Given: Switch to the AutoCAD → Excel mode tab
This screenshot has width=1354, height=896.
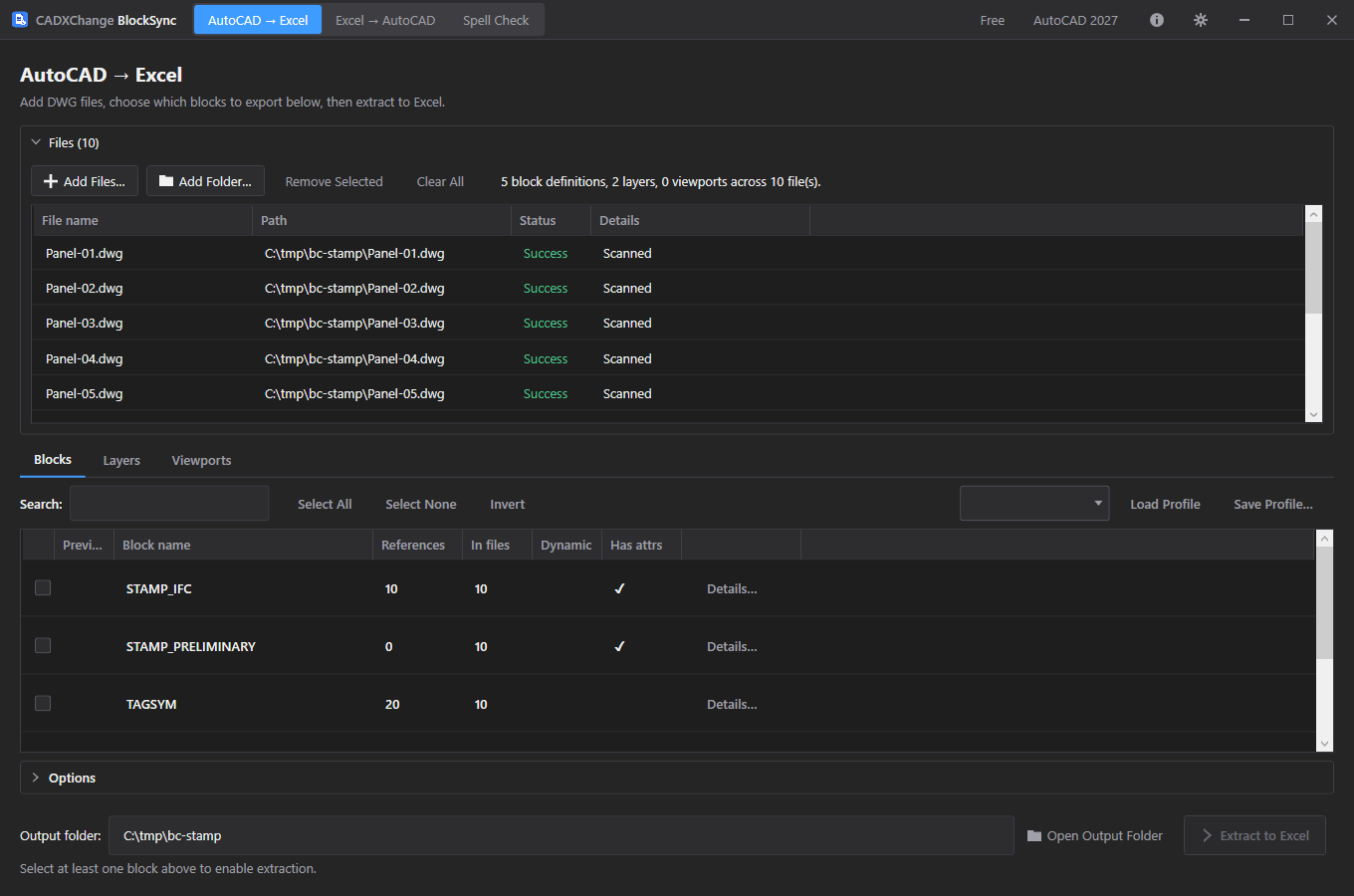Looking at the screenshot, I should [x=258, y=20].
